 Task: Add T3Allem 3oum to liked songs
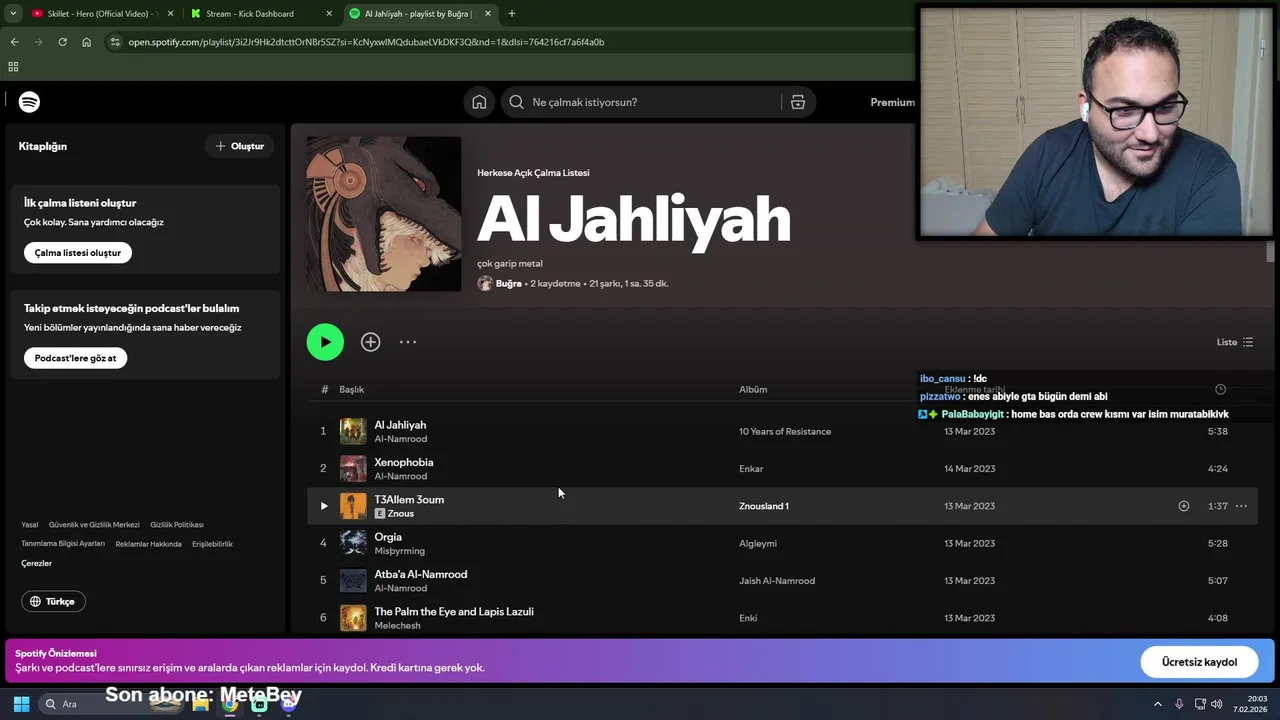point(1184,506)
